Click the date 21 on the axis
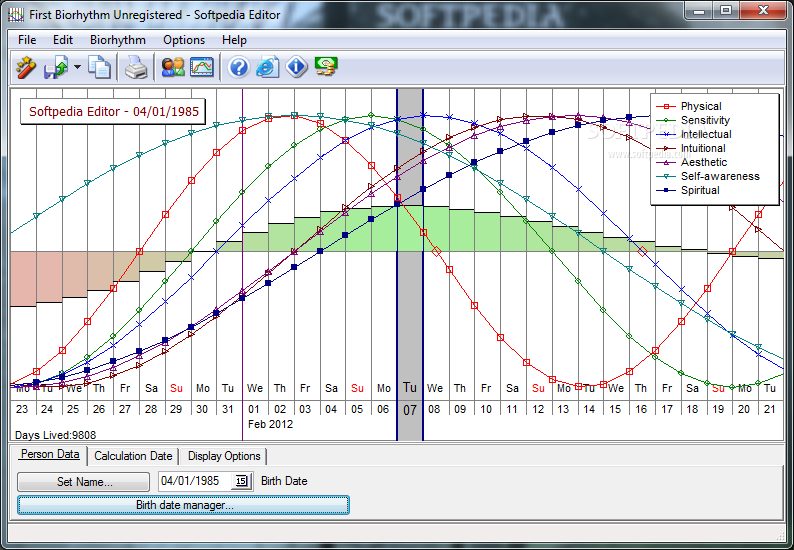 [x=770, y=409]
